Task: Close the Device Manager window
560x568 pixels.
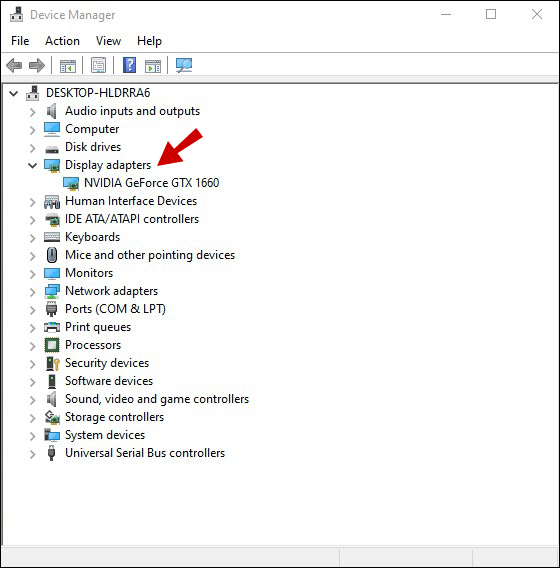Action: tap(536, 14)
